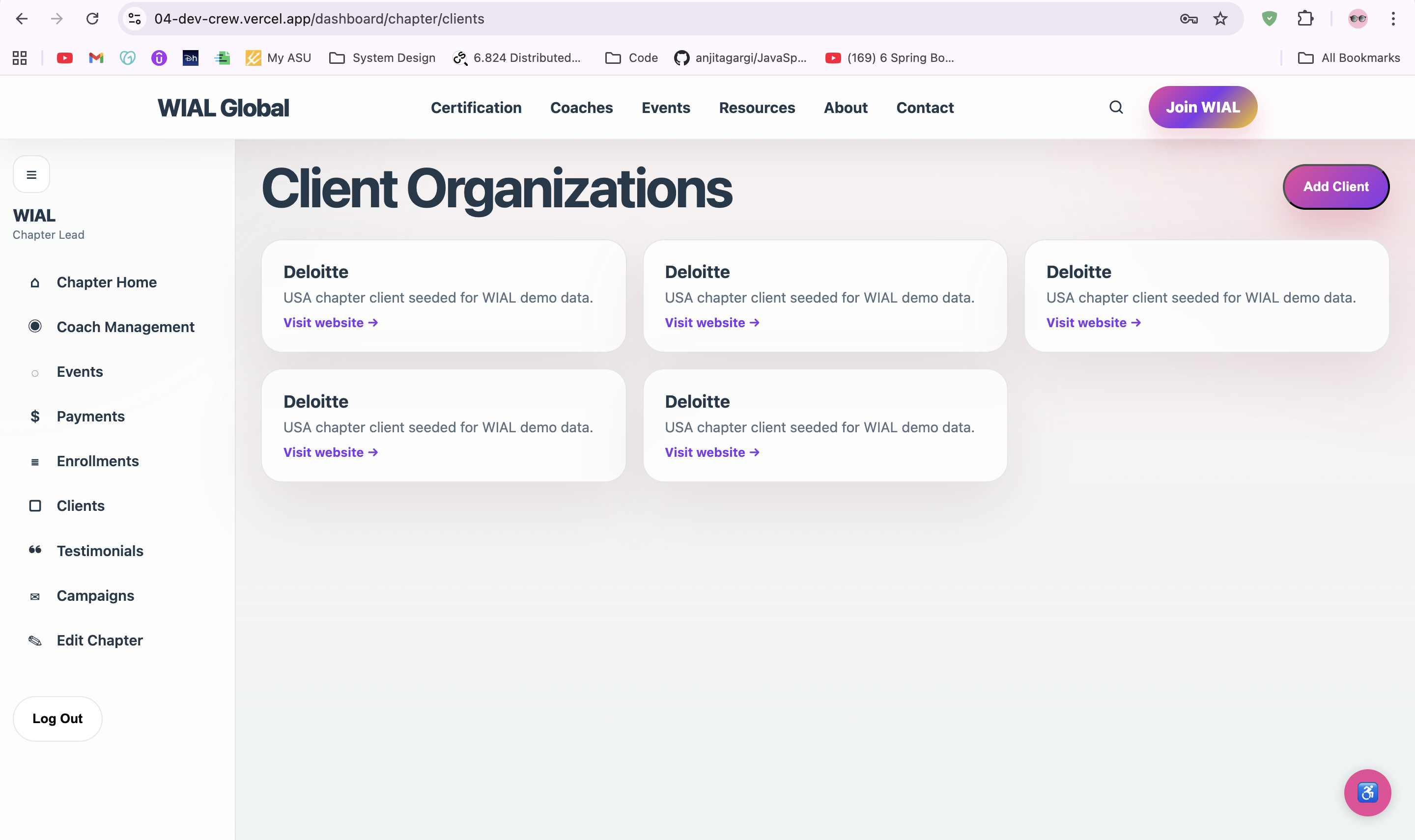This screenshot has height=840, width=1415.
Task: Select Coach Management in sidebar
Action: point(125,327)
